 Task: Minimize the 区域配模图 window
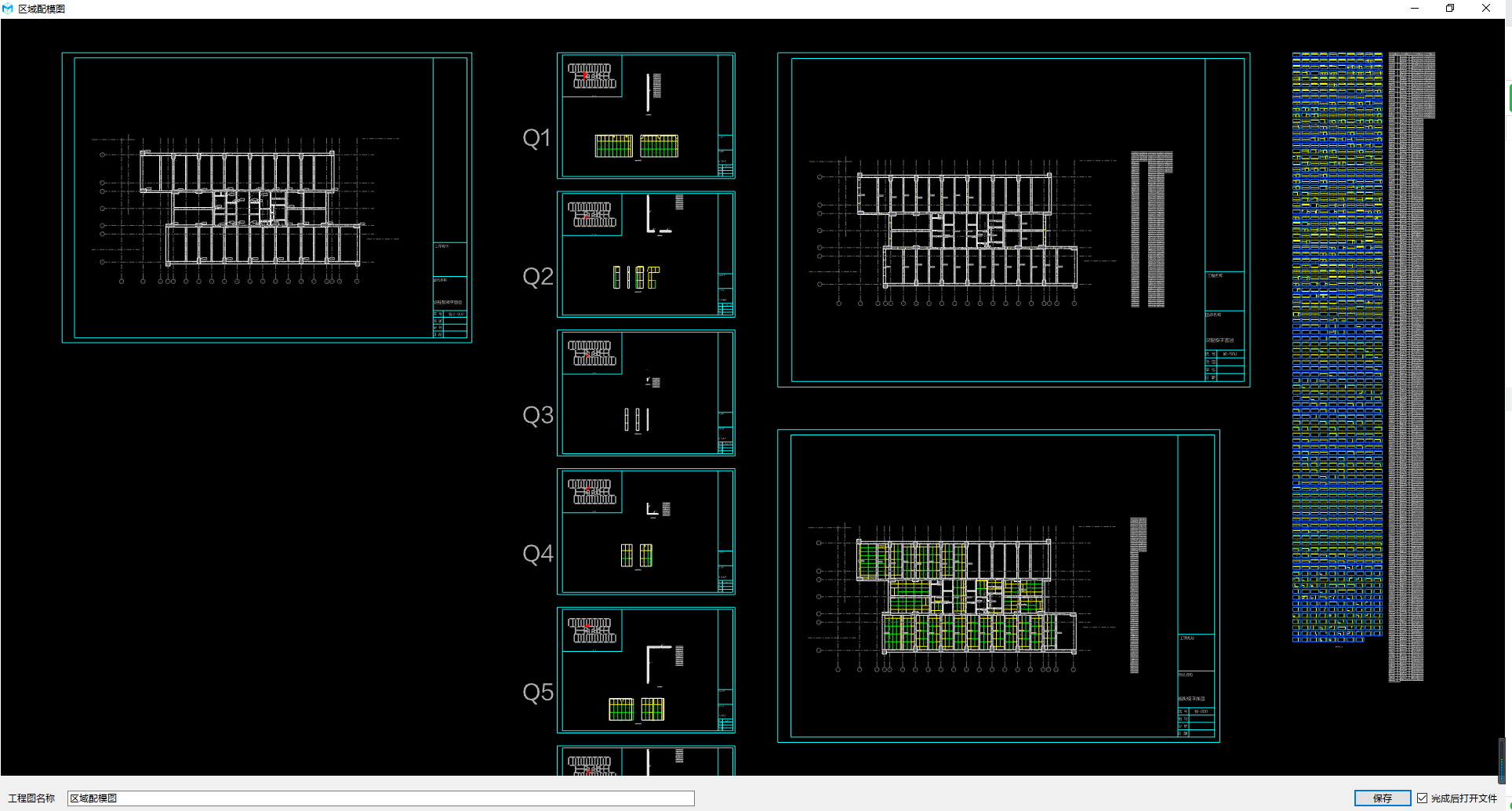coord(1415,9)
